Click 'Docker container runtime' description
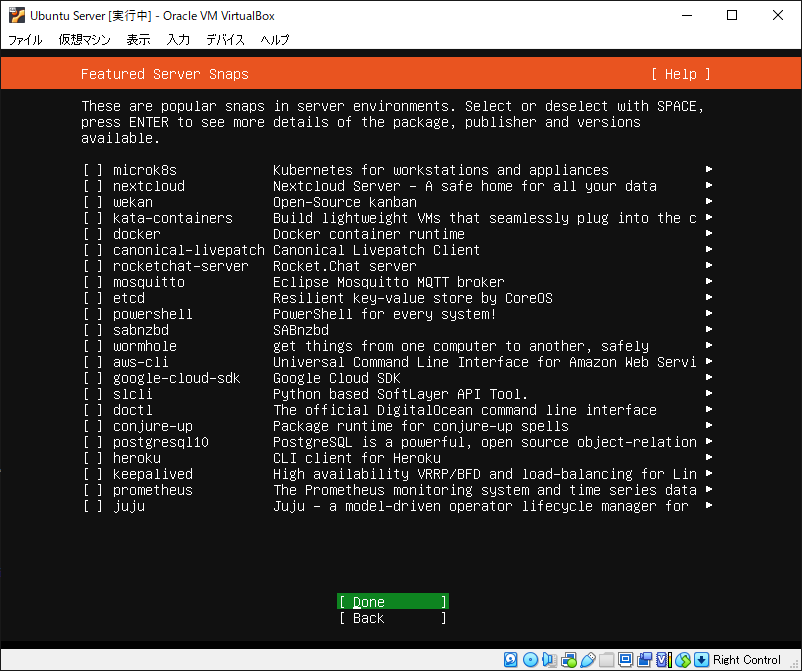 click(x=369, y=234)
